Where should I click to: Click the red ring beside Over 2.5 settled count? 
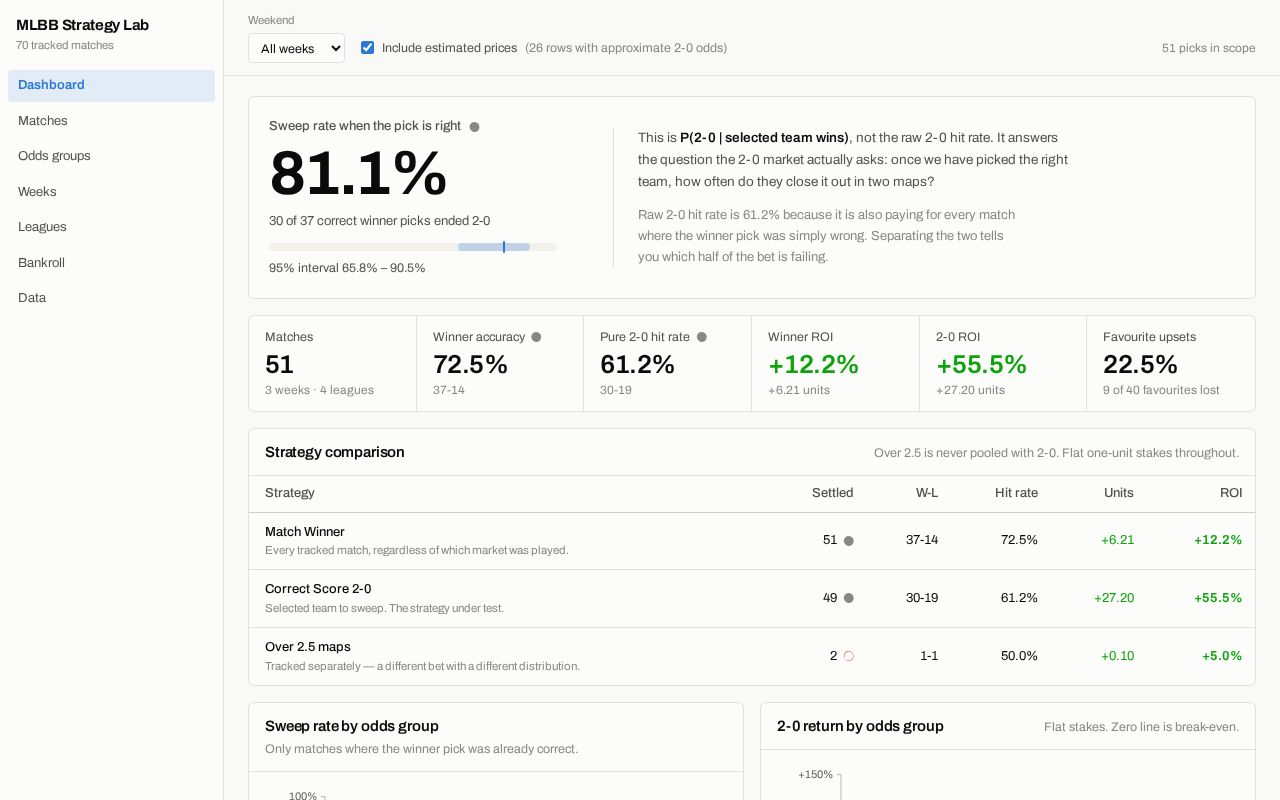point(849,656)
